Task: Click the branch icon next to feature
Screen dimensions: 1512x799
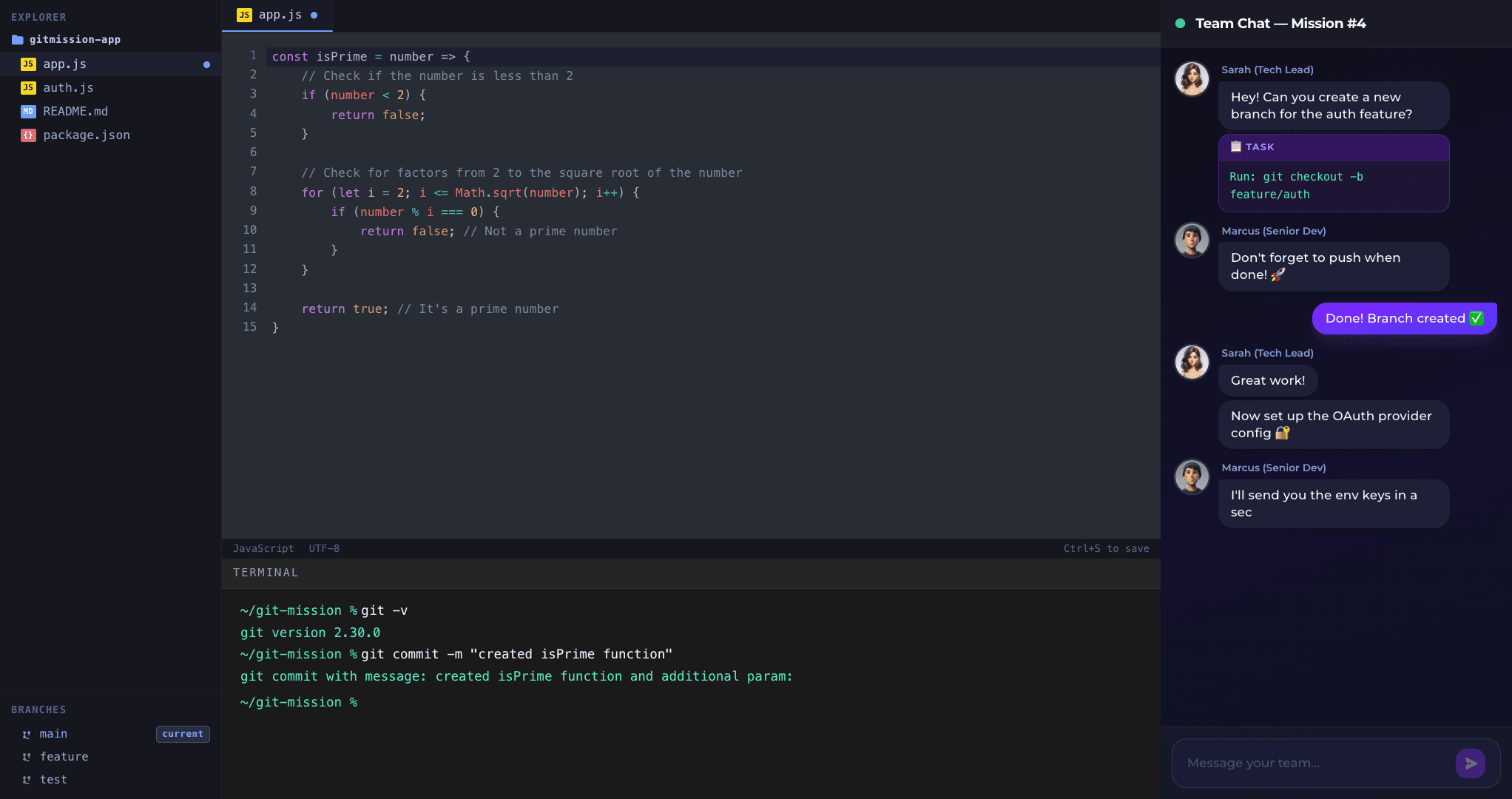Action: (x=27, y=757)
